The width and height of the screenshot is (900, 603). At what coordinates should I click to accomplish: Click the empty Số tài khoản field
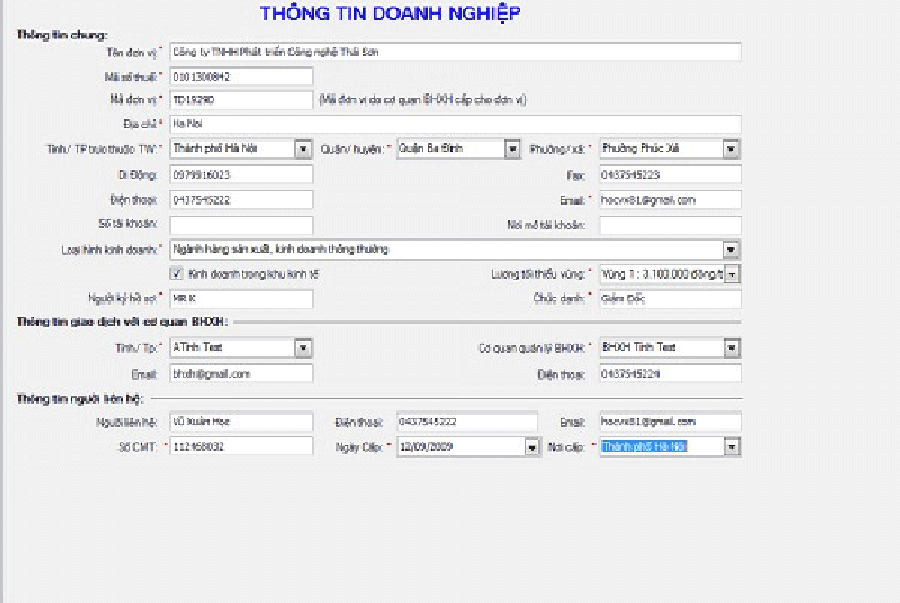[241, 224]
